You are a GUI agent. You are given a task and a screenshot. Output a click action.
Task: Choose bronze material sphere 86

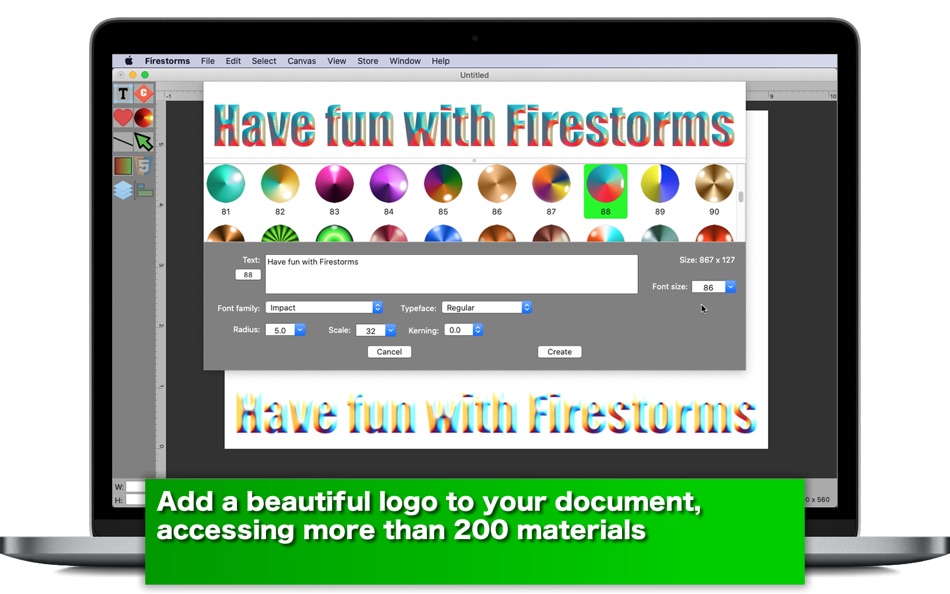click(x=497, y=183)
